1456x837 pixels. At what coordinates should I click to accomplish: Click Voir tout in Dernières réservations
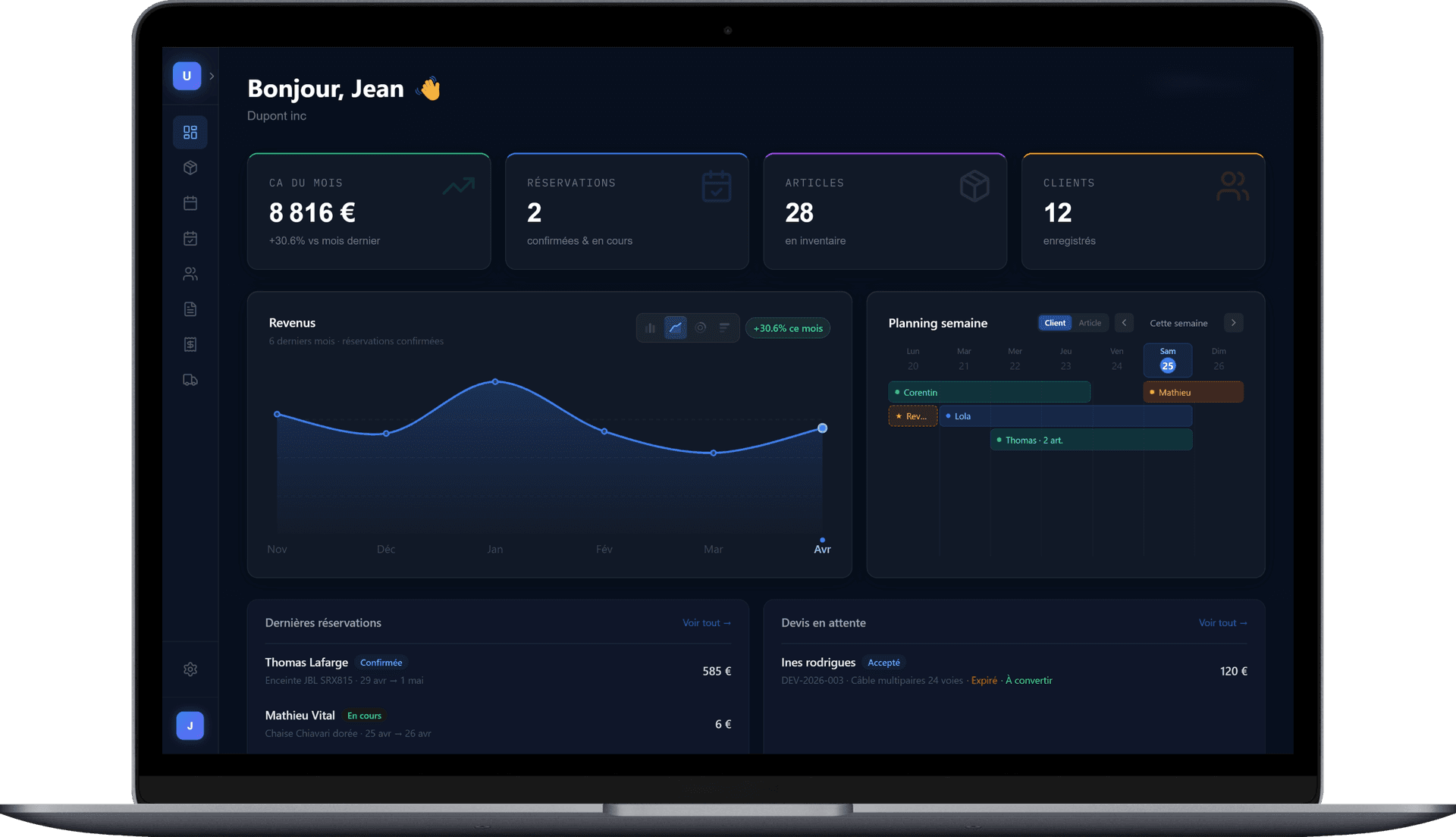coord(707,623)
